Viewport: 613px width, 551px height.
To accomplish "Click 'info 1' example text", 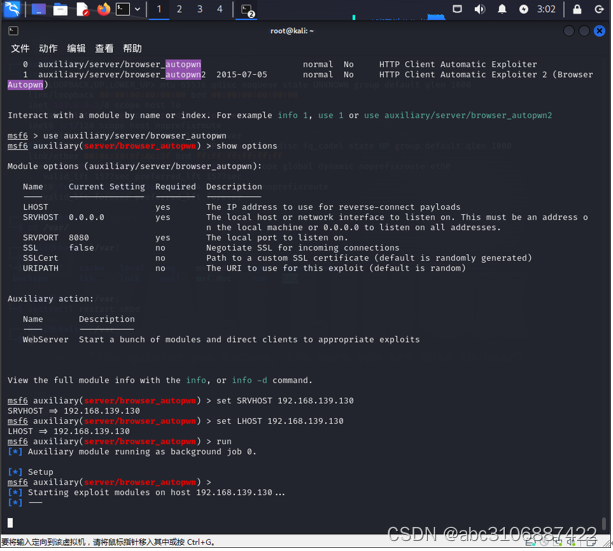I will (292, 115).
